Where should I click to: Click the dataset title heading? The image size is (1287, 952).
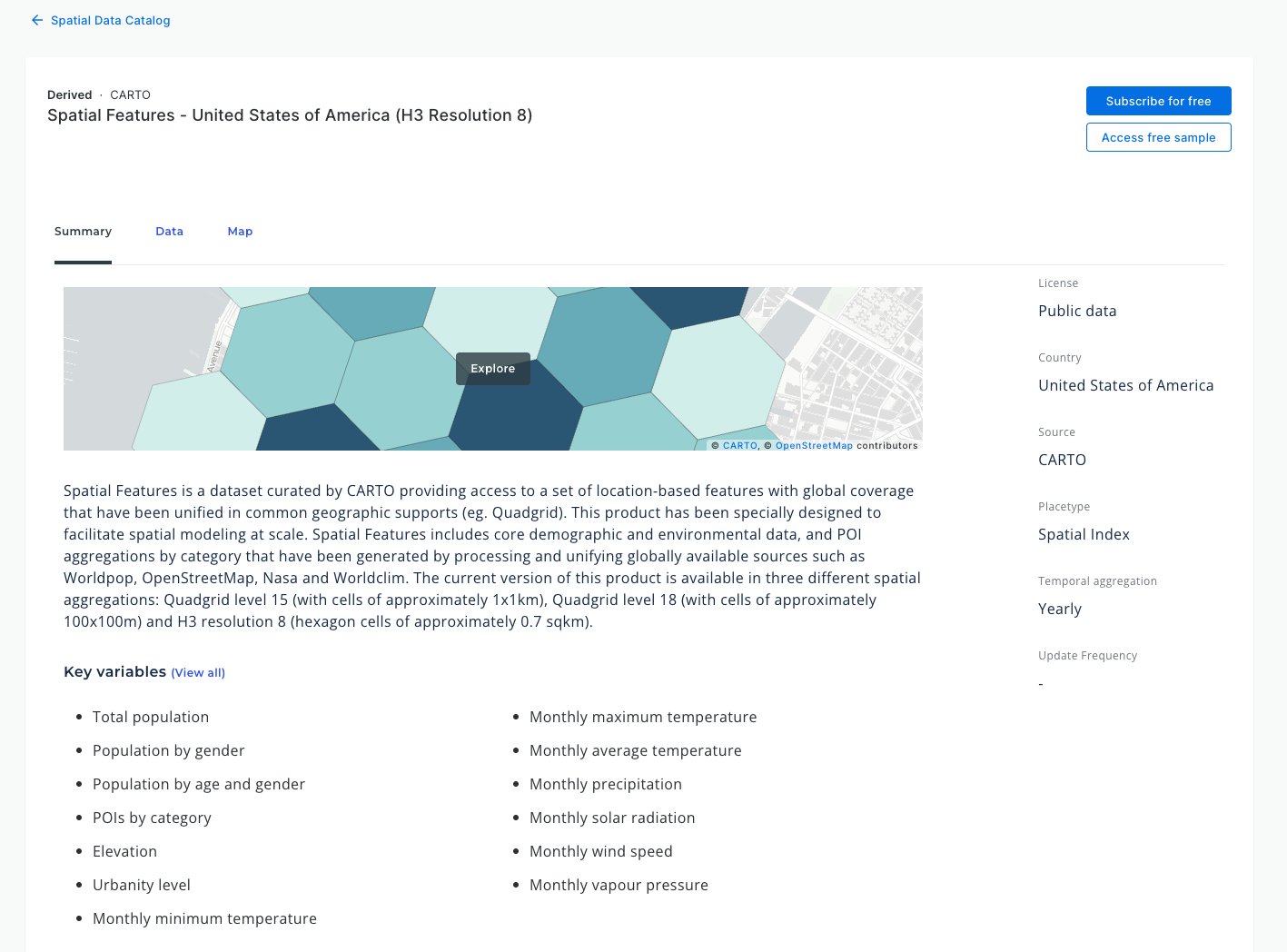(290, 115)
